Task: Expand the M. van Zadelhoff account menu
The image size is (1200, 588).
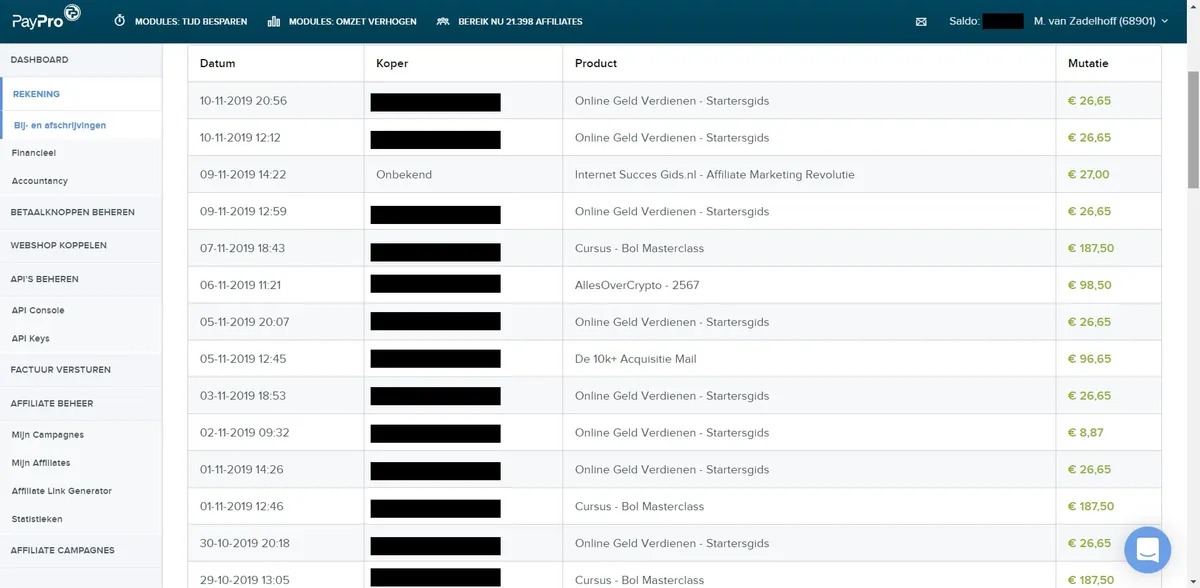Action: pos(1101,21)
